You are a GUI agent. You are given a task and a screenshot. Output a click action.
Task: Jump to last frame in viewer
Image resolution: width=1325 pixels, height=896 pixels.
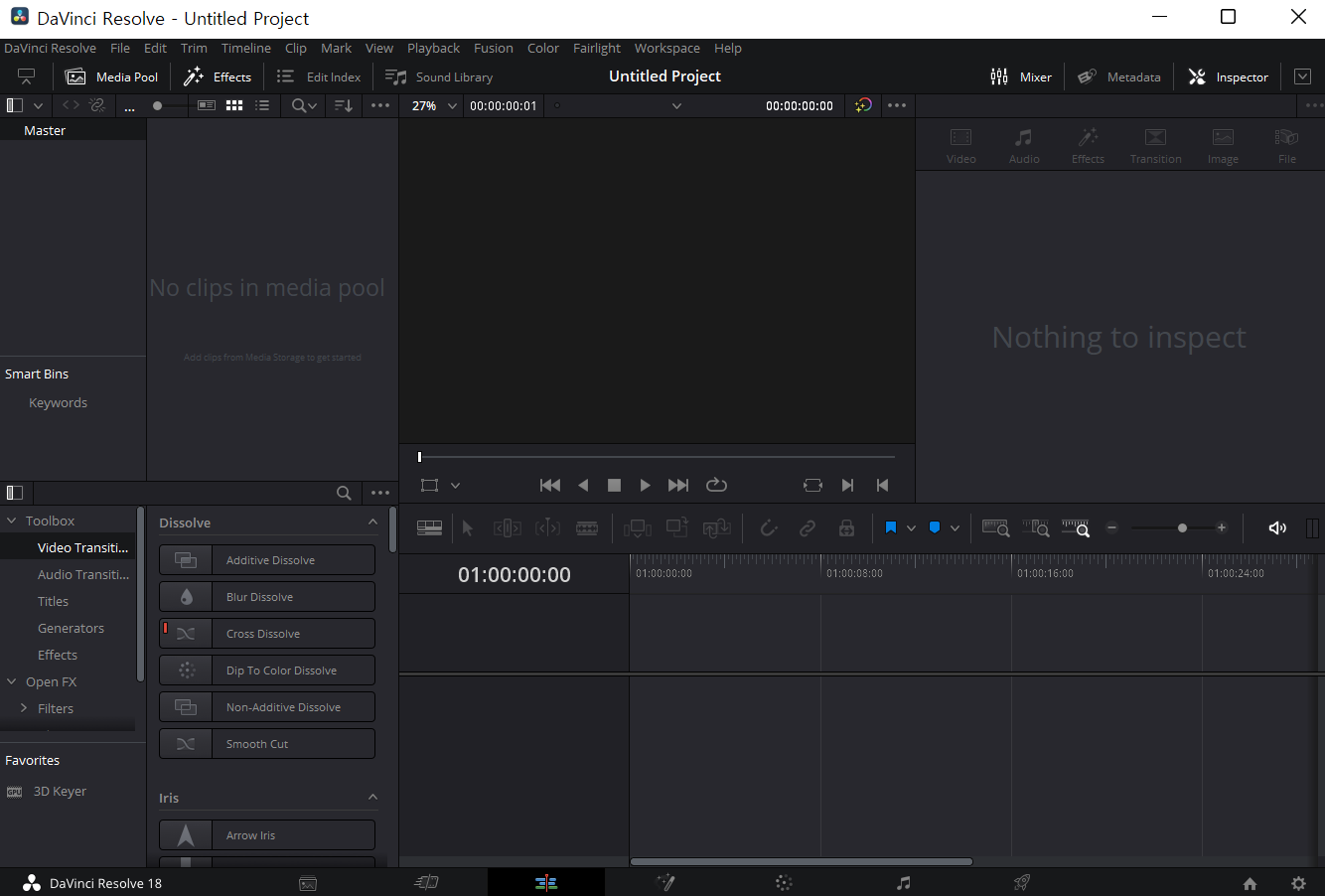tap(678, 485)
